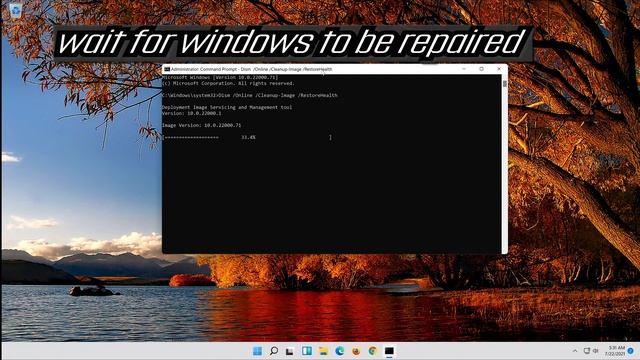Click the DISM progress percentage text
Image resolution: width=640 pixels, height=360 pixels.
click(248, 138)
